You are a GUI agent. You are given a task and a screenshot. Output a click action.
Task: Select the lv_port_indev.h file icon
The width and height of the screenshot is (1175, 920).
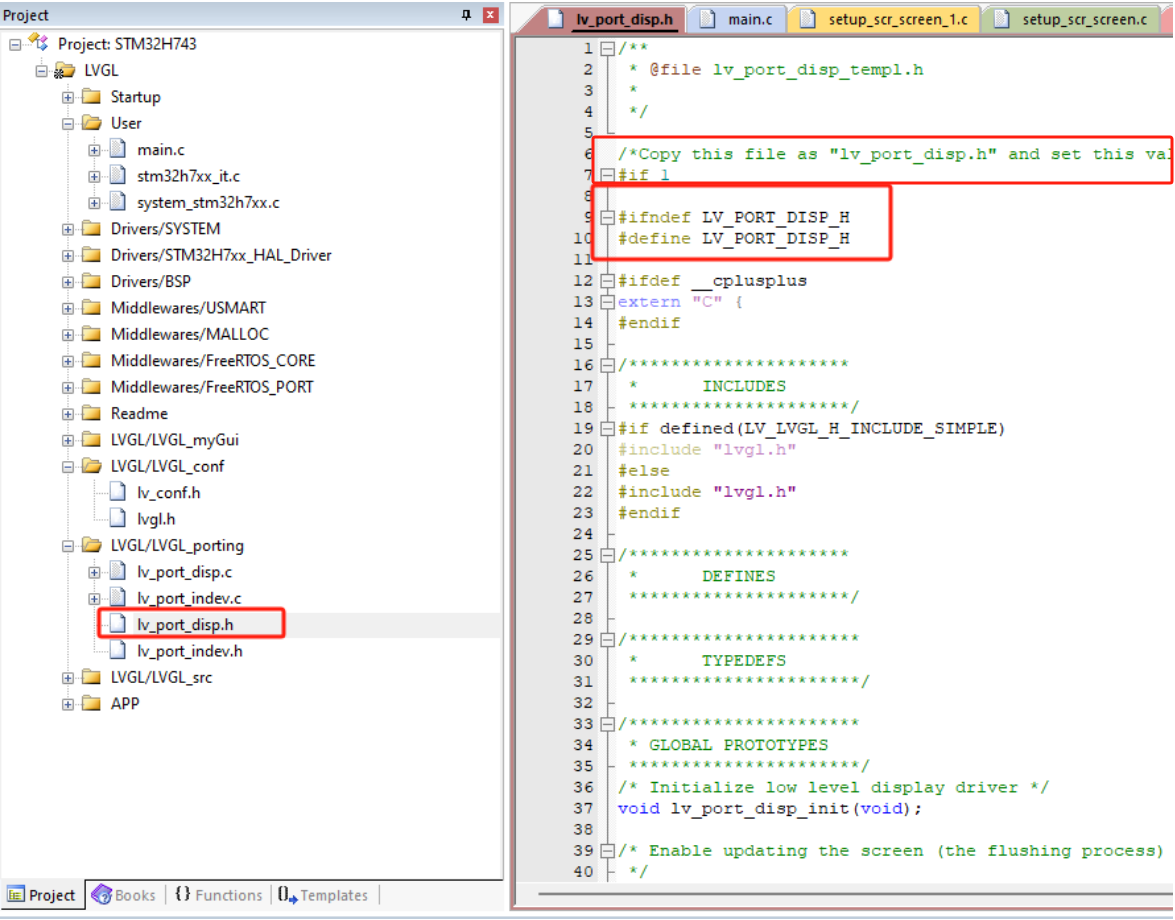118,650
